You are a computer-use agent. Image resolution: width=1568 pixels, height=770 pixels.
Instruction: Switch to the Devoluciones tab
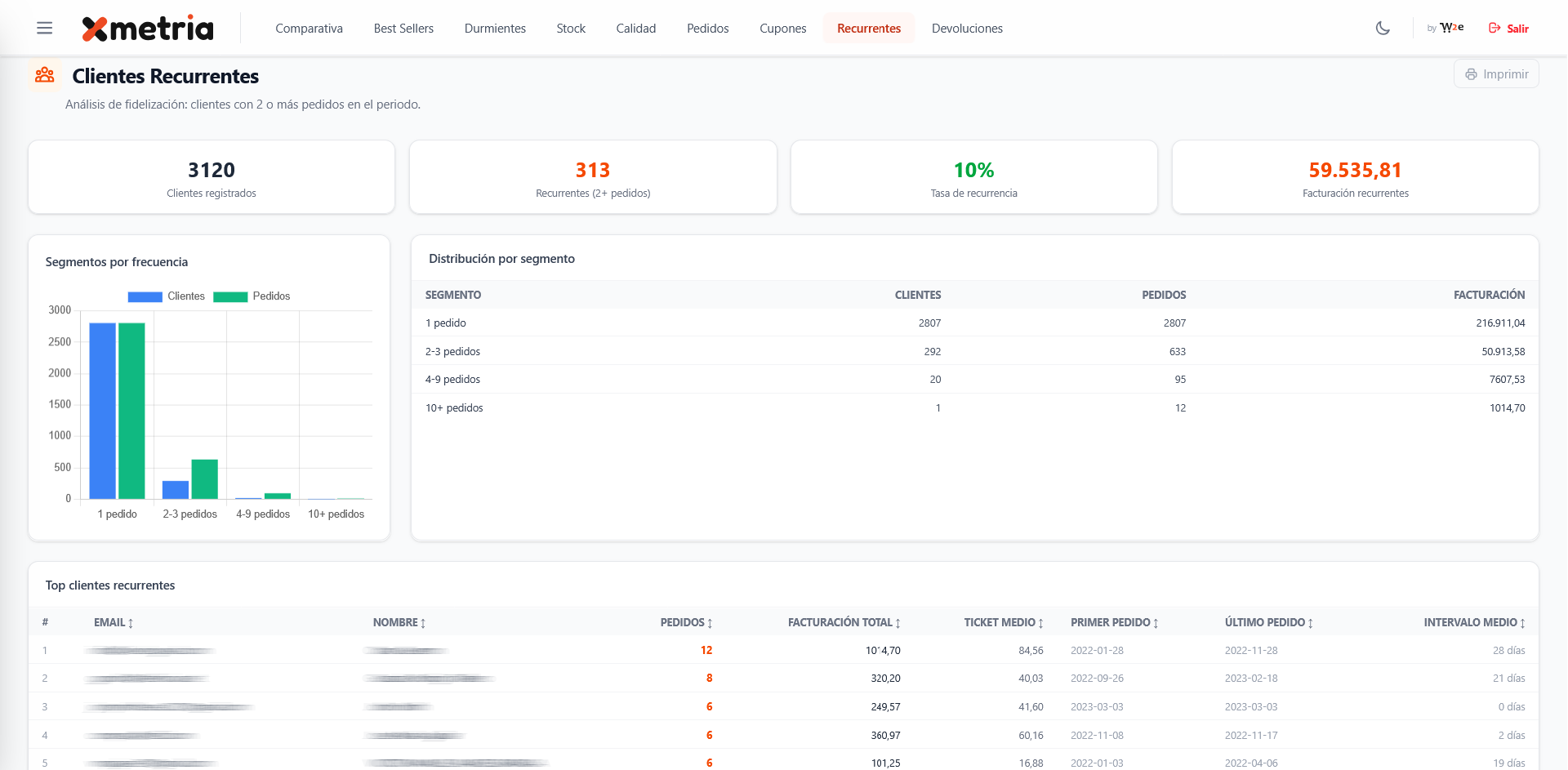click(x=967, y=29)
